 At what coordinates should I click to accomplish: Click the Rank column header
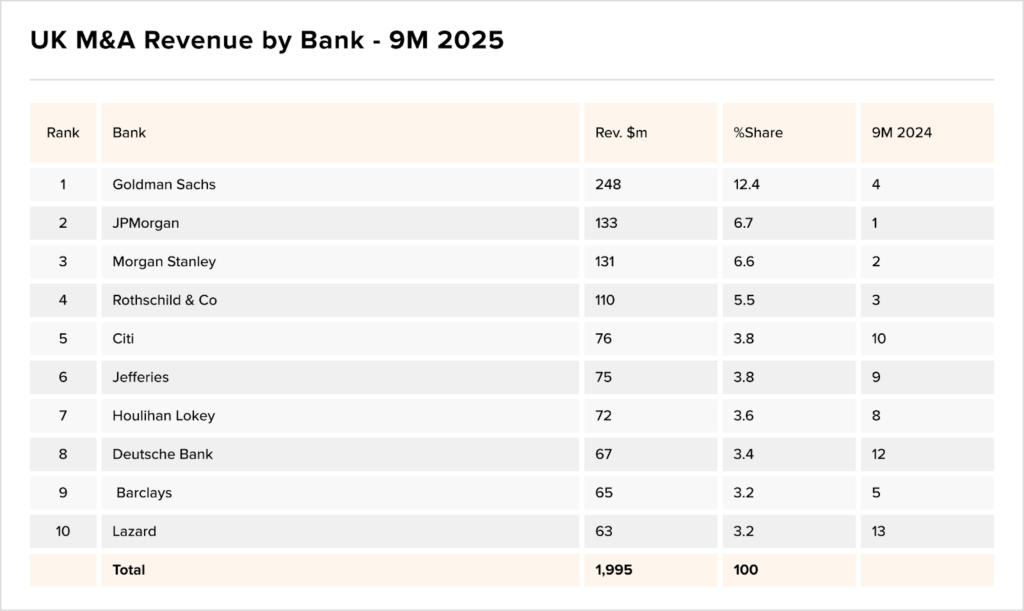pos(63,133)
